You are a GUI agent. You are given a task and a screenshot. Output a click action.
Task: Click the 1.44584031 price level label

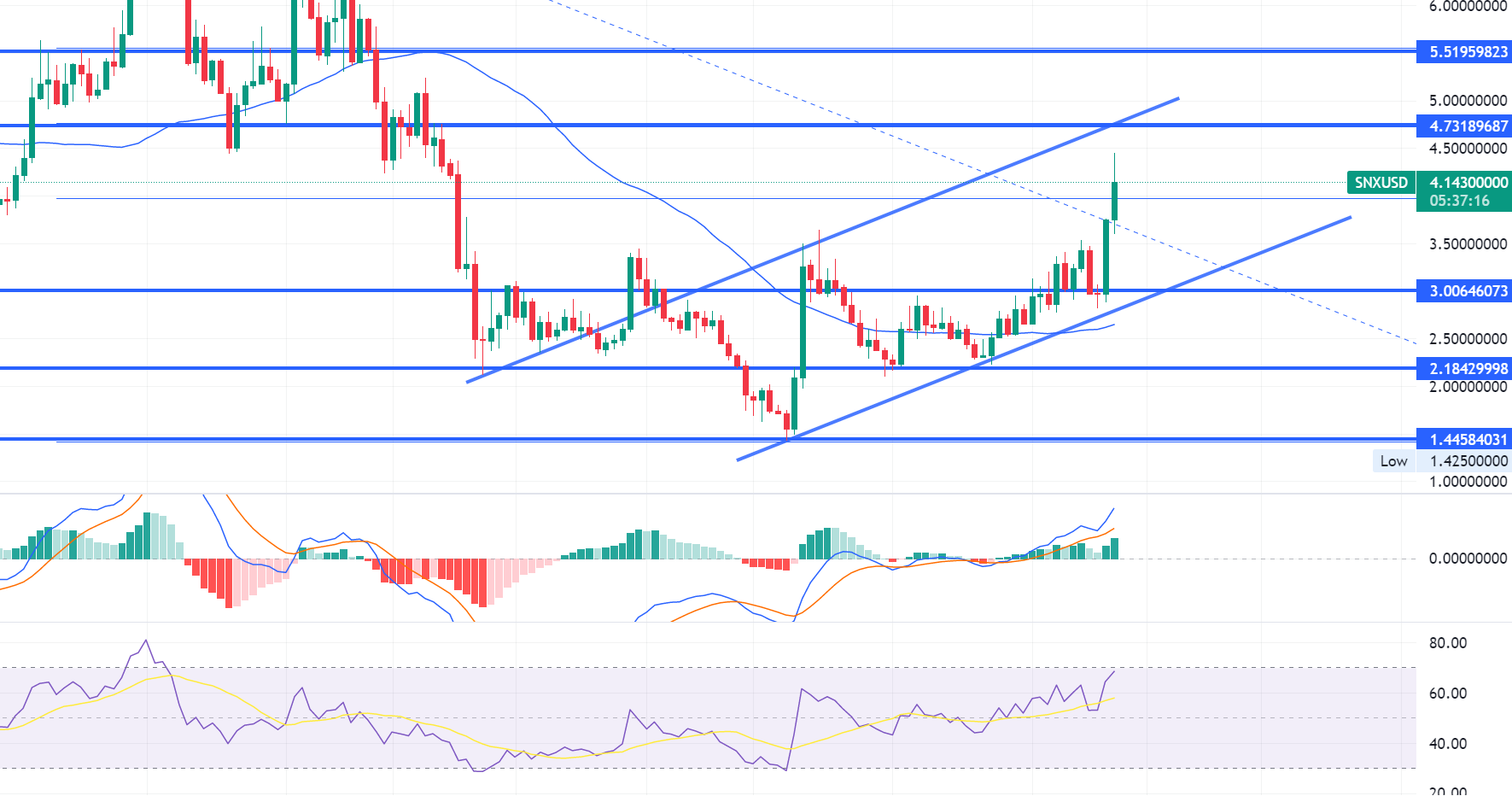[1464, 440]
